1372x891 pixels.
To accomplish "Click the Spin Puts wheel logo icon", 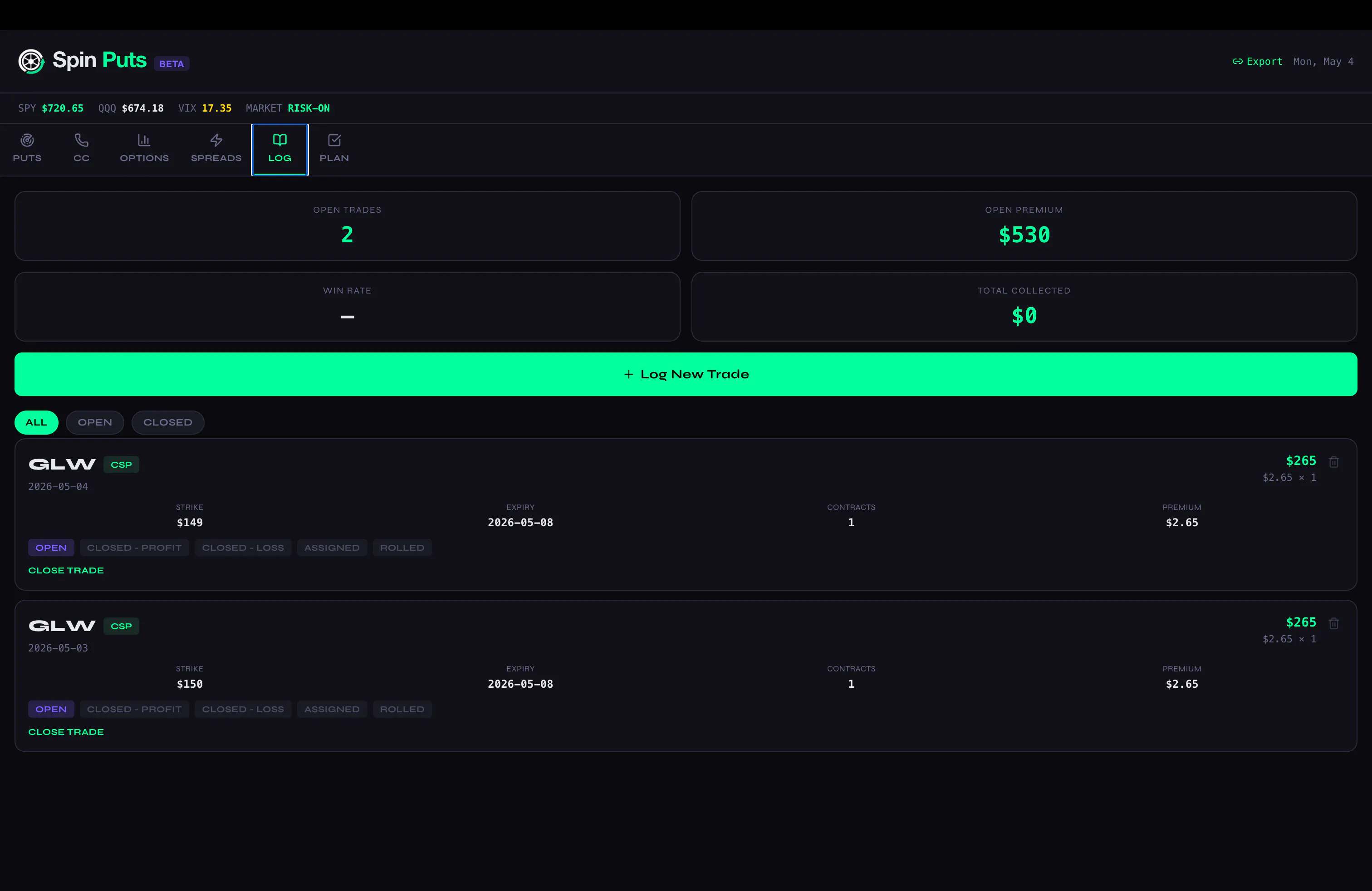I will 31,61.
